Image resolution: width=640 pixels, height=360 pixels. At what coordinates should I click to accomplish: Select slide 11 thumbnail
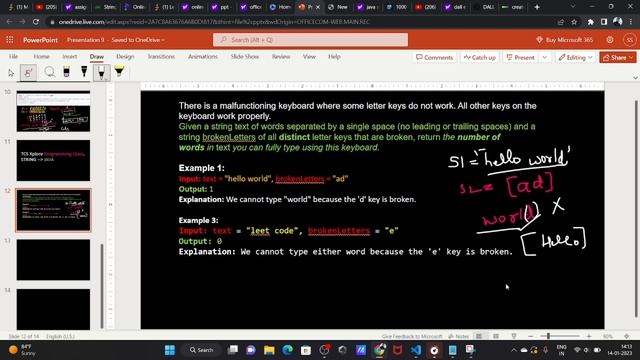pyautogui.click(x=53, y=160)
